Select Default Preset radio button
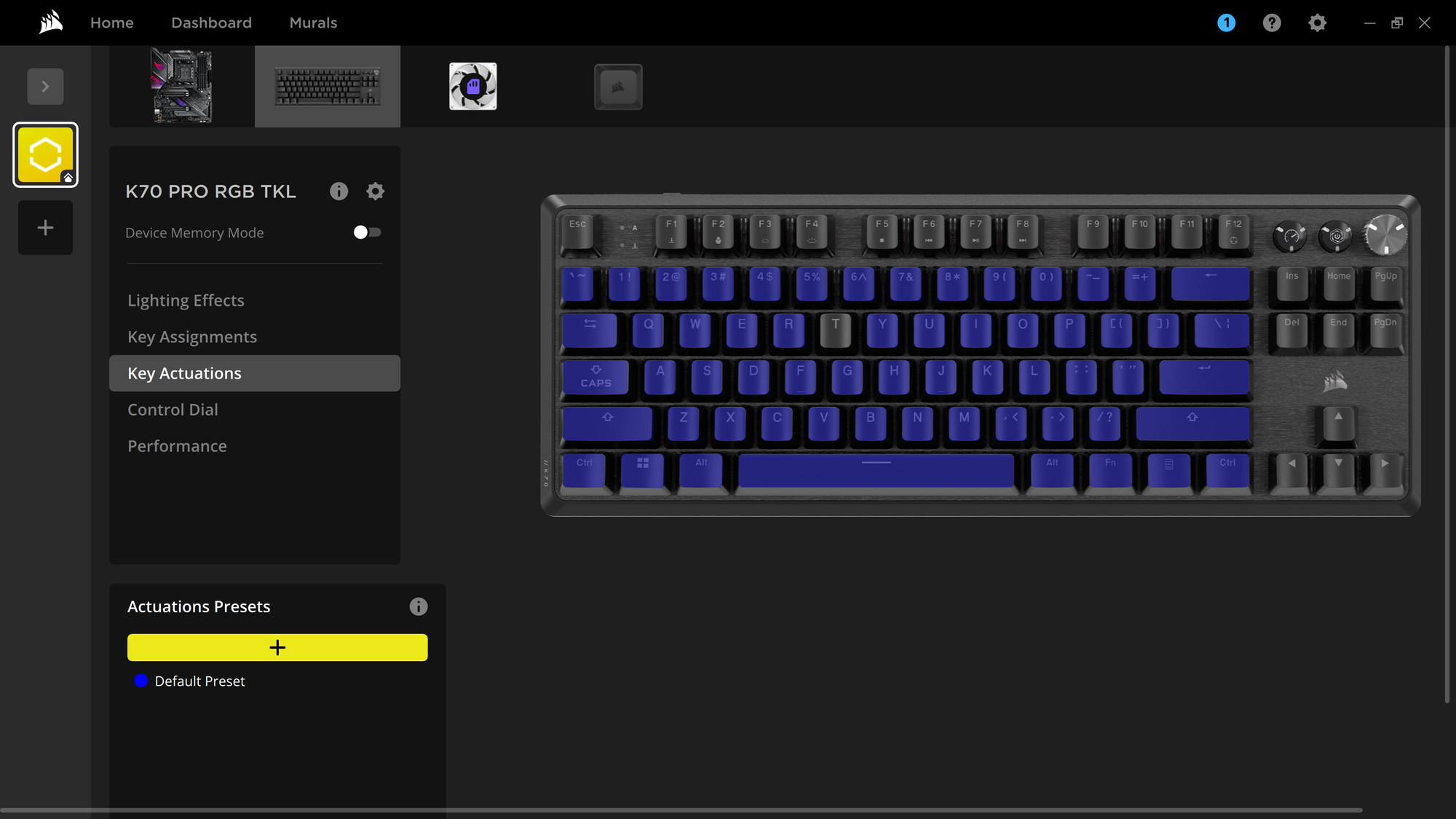This screenshot has width=1456, height=819. coord(141,681)
